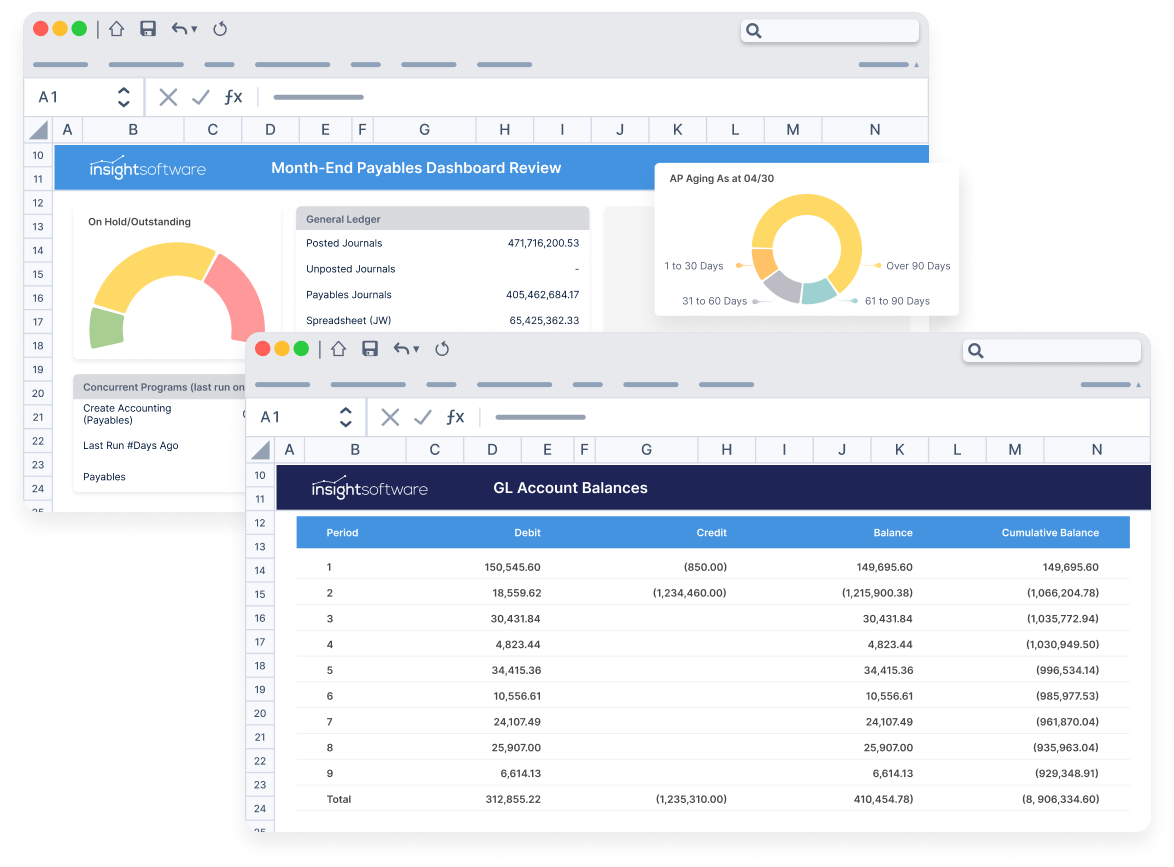Click the X cancel icon in the formula bar
1174x867 pixels.
point(389,417)
